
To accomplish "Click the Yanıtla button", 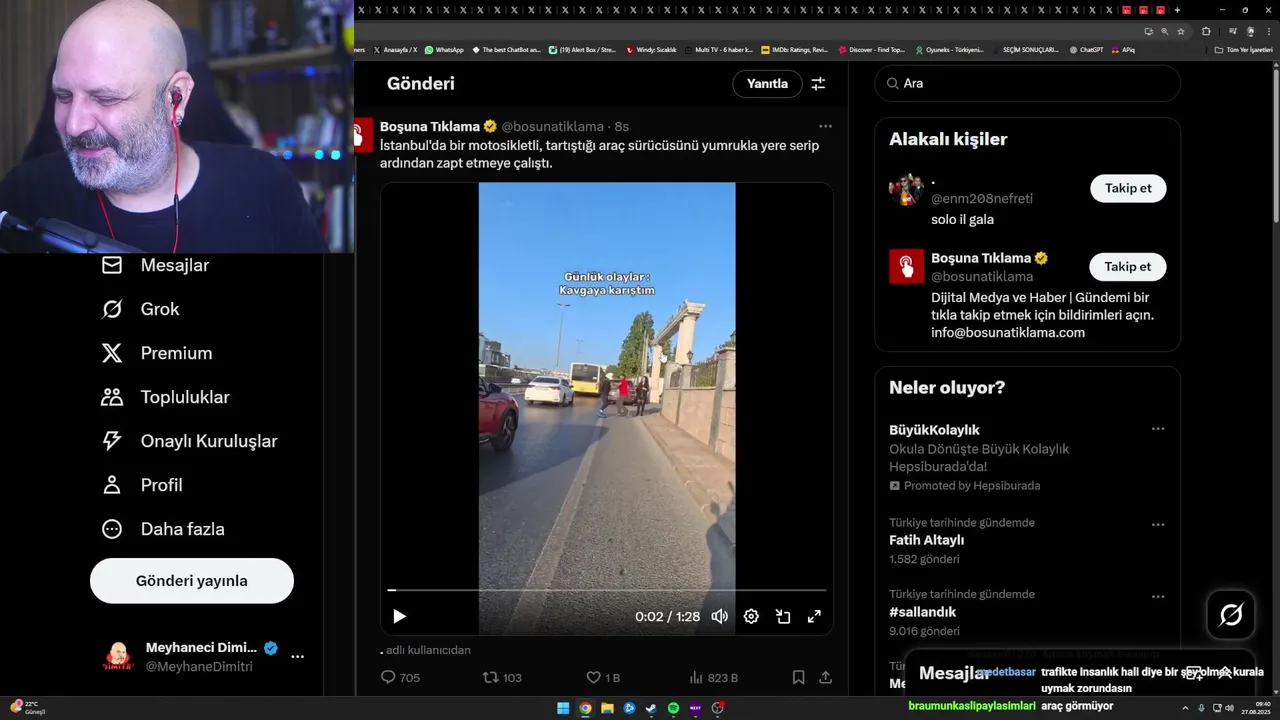I will tap(767, 84).
